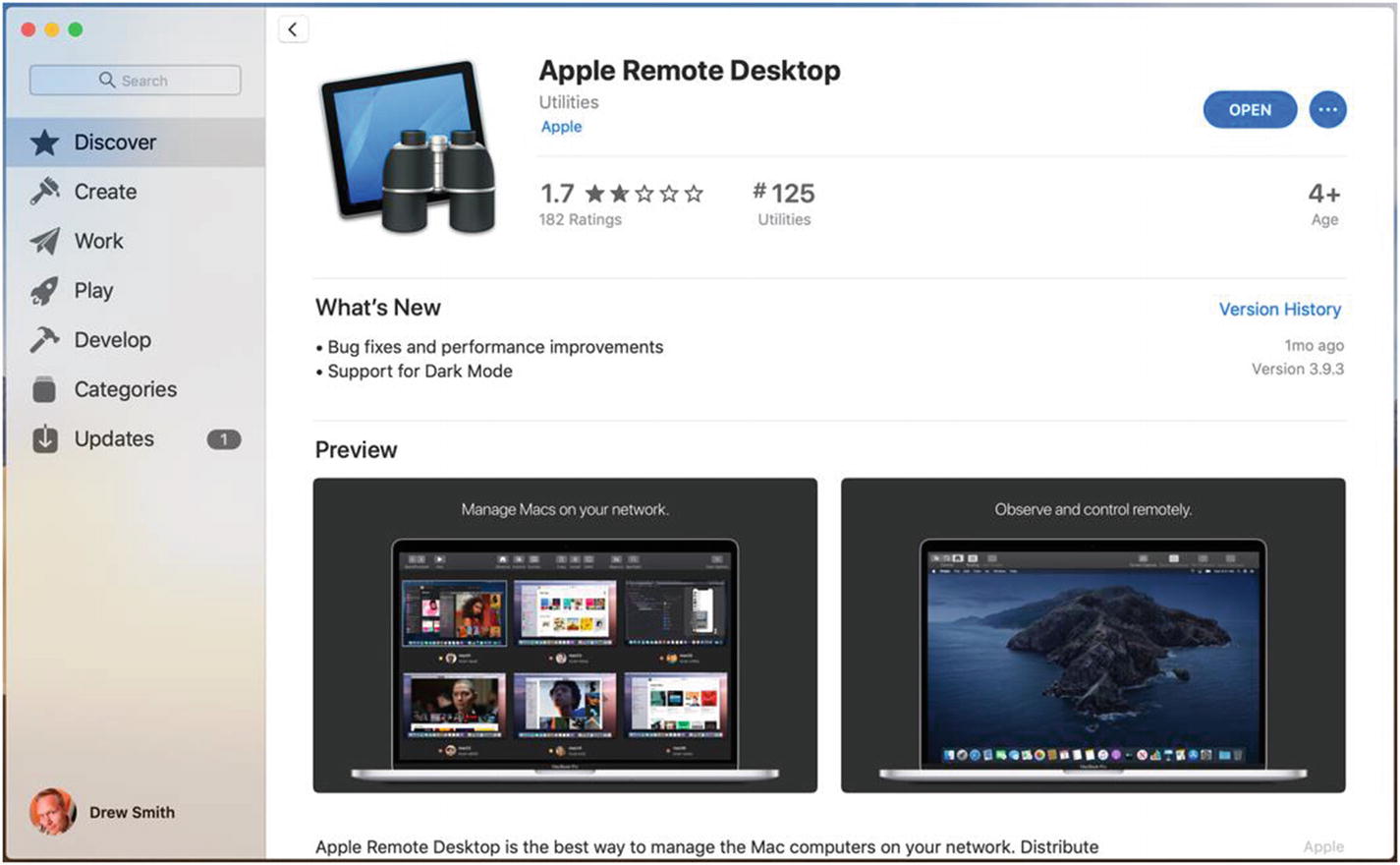Click the '1.7' rating number
The height and width of the screenshot is (865, 1400).
pyautogui.click(x=557, y=194)
